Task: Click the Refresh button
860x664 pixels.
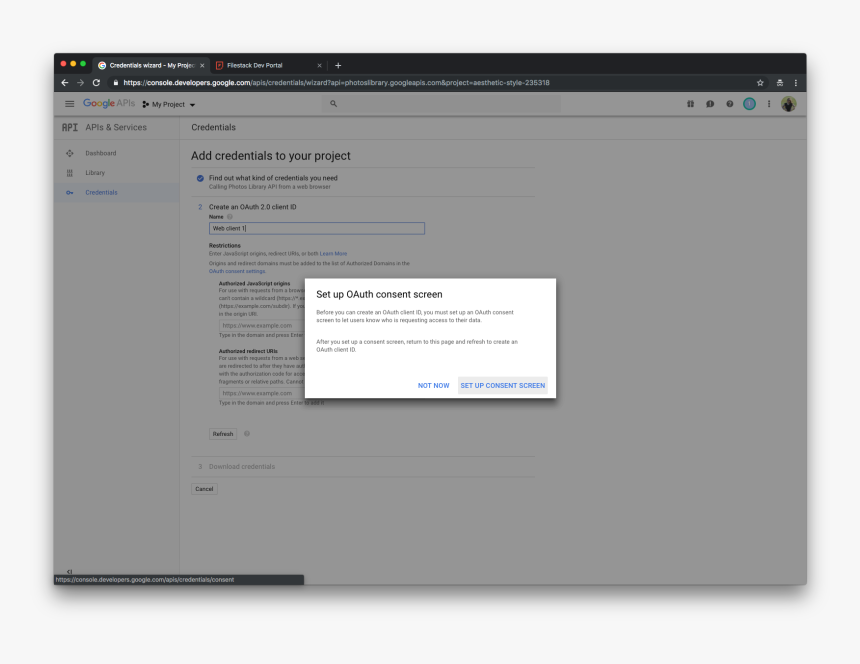Action: tap(223, 434)
